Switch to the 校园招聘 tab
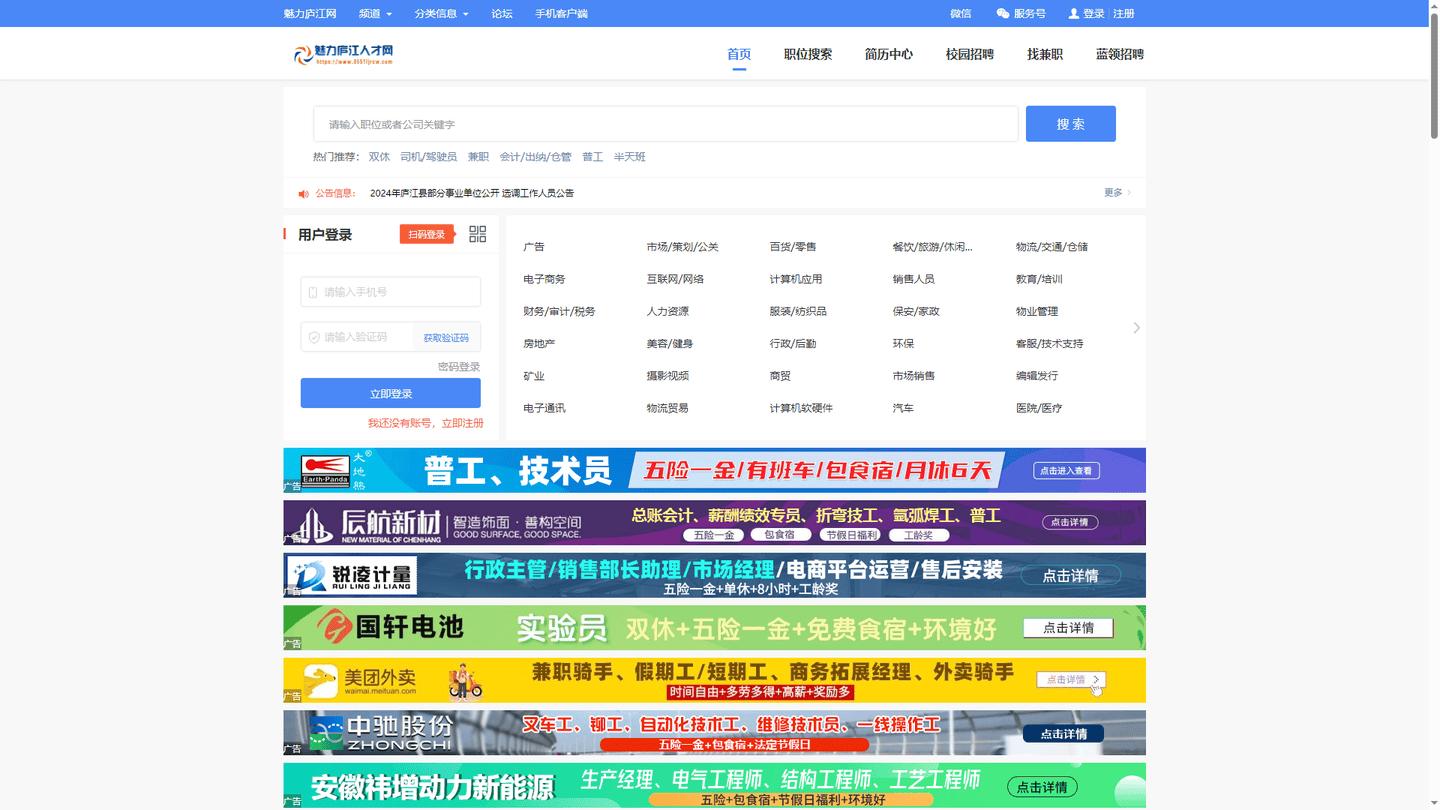 pyautogui.click(x=970, y=54)
